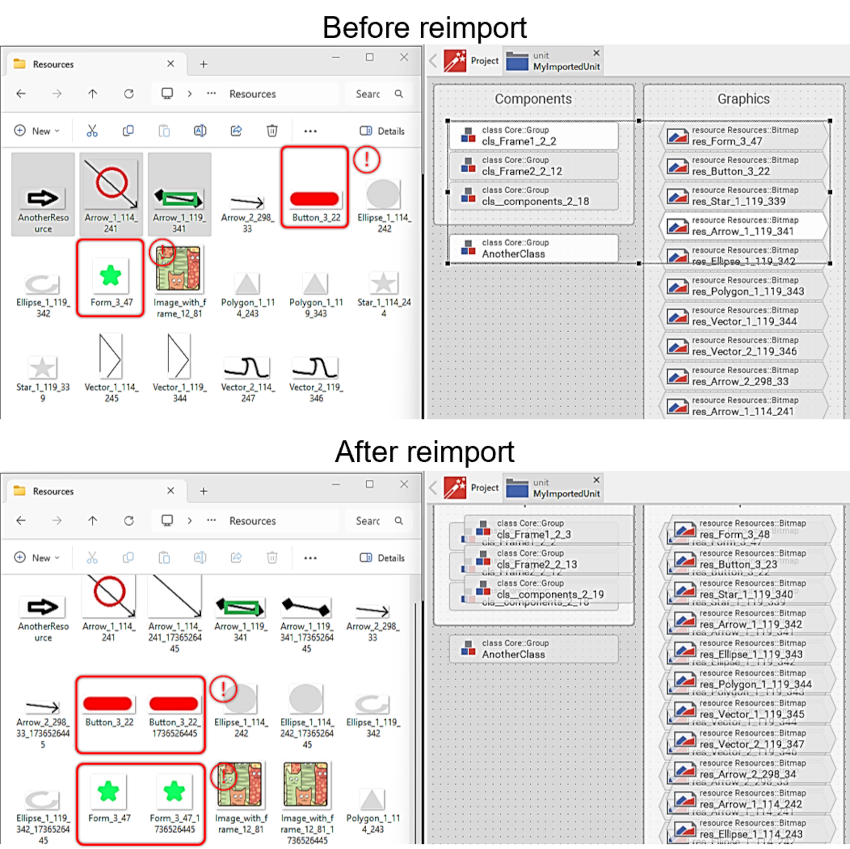Open See more menu in lower Explorer toolbar
Screen dimensions: 850x849
click(310, 558)
